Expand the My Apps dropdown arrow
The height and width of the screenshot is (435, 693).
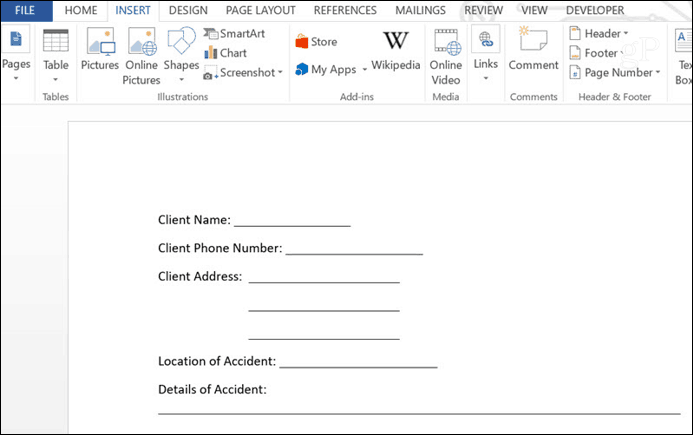pyautogui.click(x=365, y=70)
